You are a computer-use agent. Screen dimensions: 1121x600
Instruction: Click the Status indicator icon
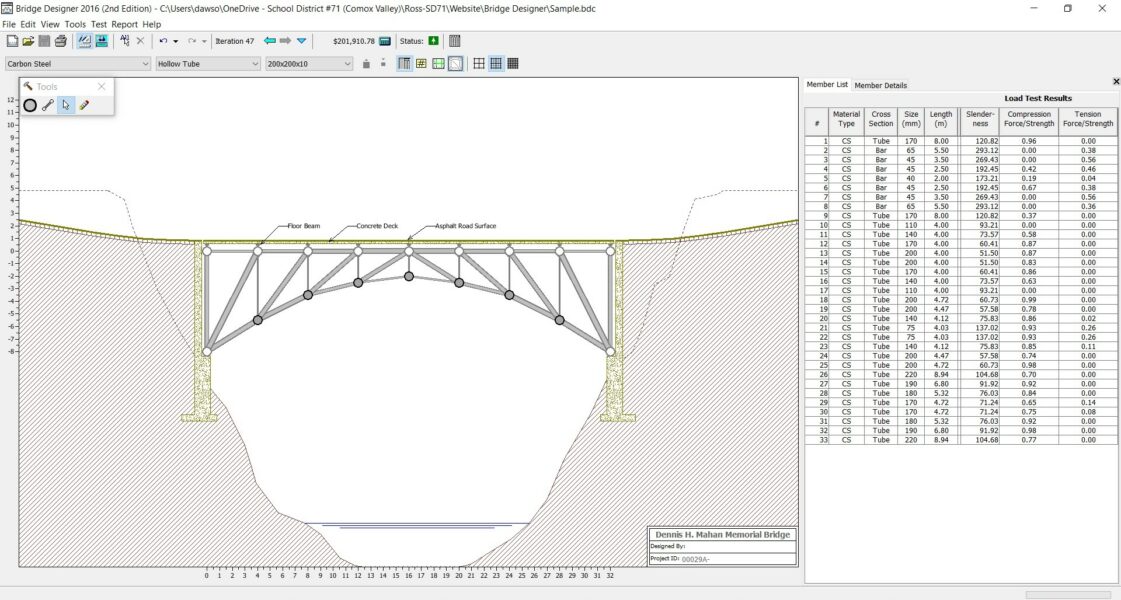point(433,41)
